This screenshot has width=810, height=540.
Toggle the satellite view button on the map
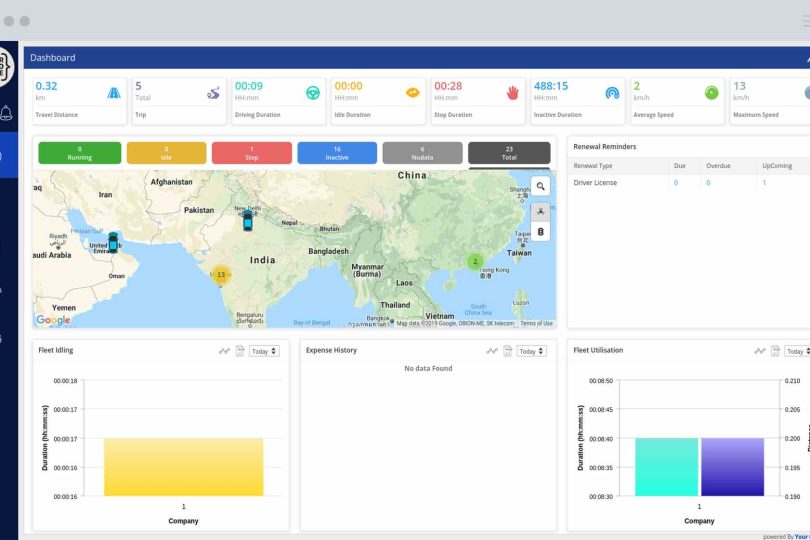pos(541,210)
